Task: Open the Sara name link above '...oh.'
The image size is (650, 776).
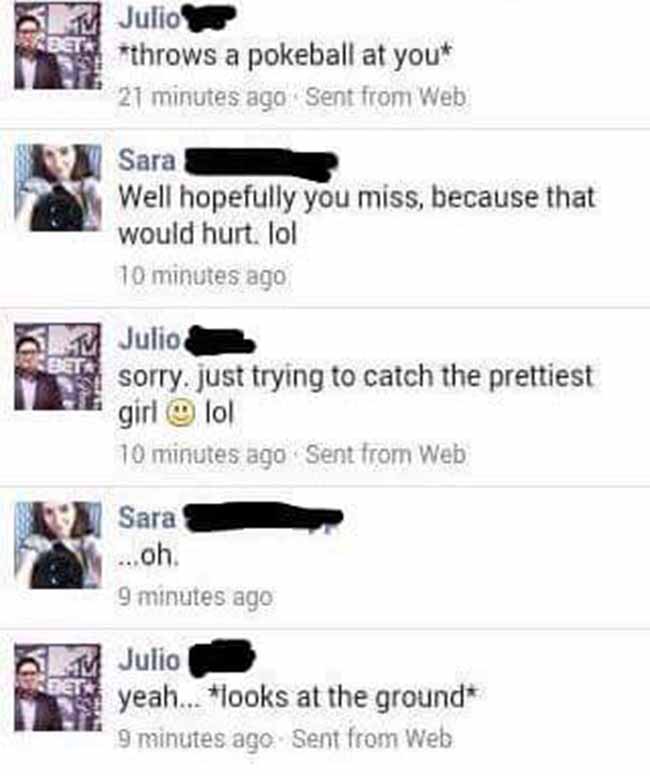Action: [147, 517]
